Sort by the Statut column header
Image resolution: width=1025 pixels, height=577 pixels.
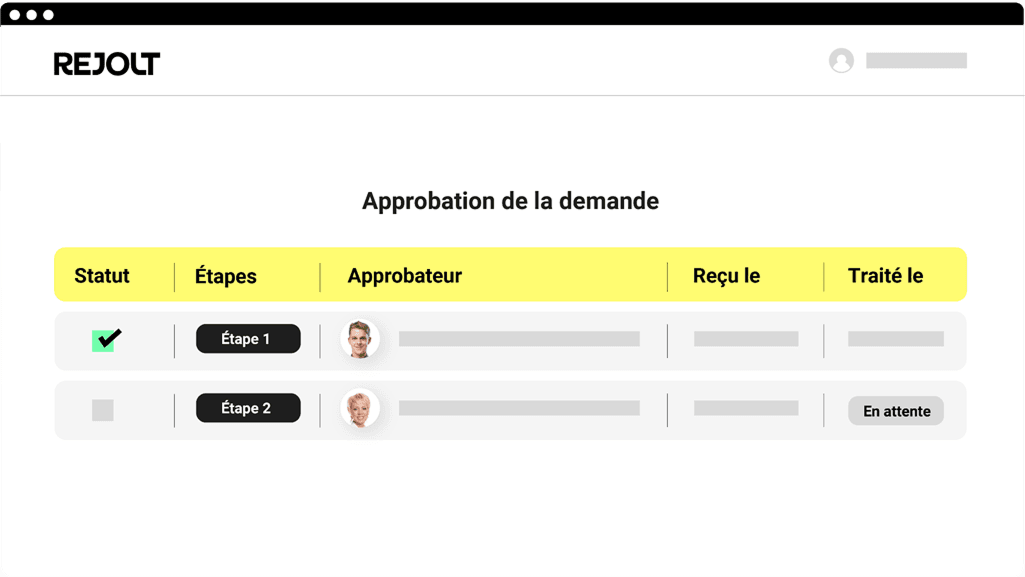102,276
